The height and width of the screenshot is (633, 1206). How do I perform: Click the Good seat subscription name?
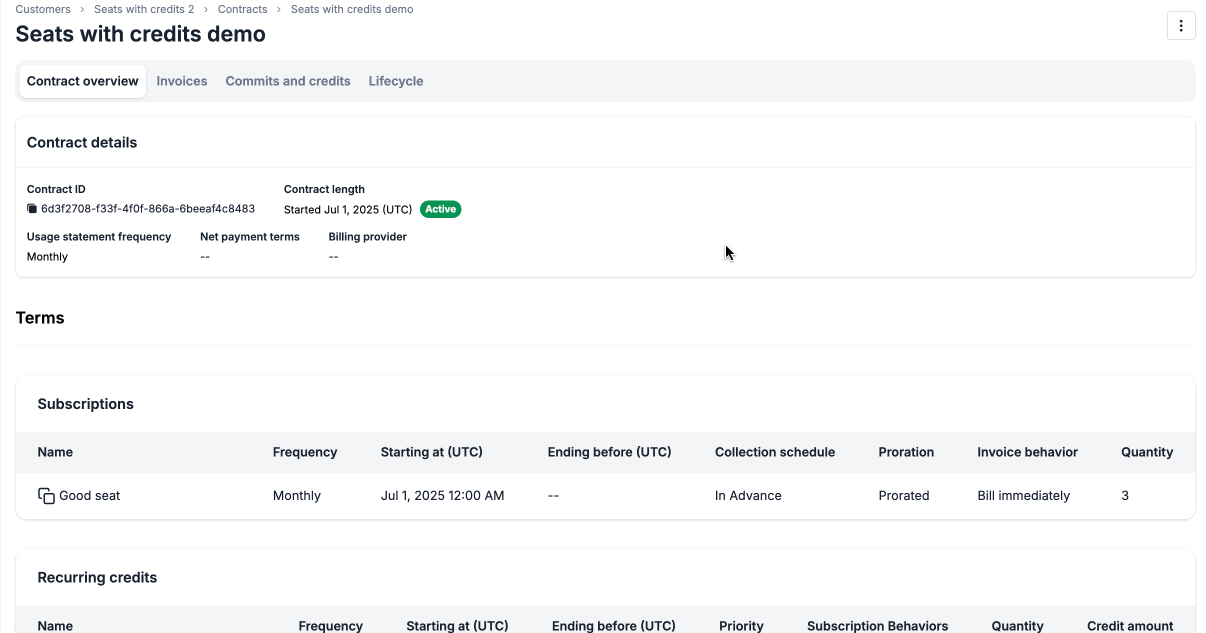pos(89,495)
